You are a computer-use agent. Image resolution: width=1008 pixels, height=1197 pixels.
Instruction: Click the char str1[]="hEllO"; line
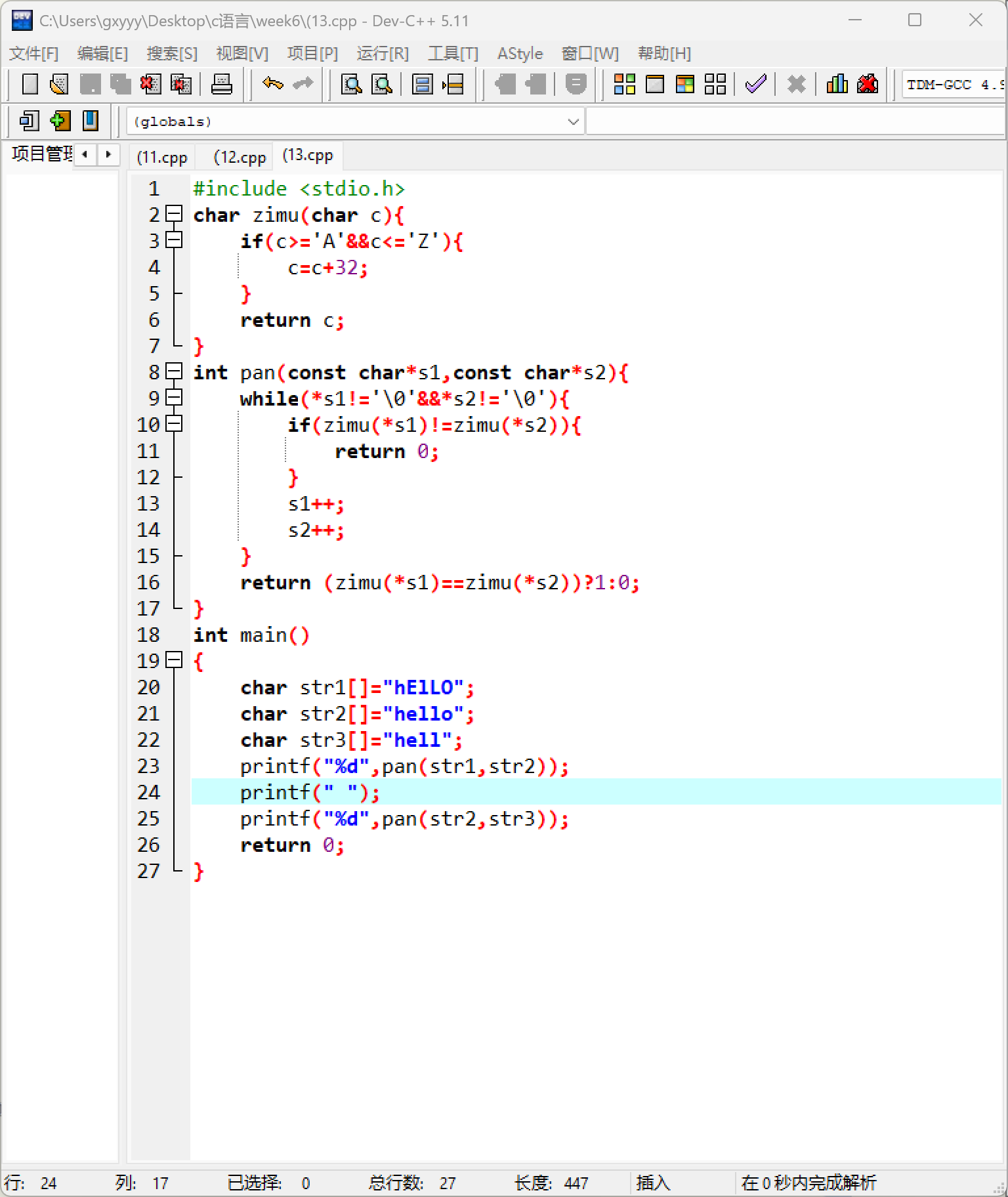357,687
